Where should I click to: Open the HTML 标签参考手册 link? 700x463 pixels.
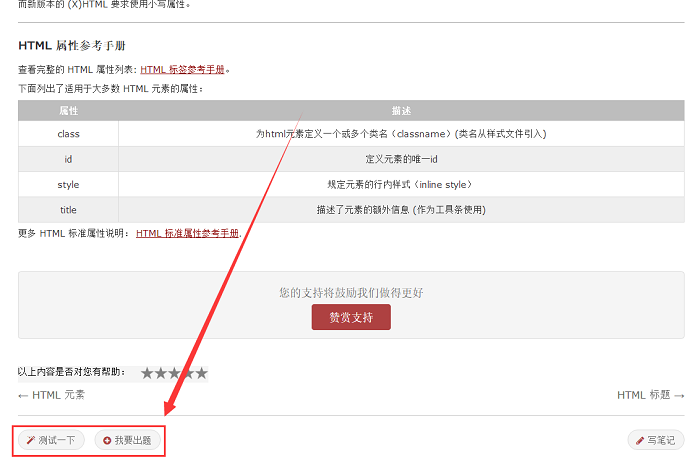(x=183, y=70)
